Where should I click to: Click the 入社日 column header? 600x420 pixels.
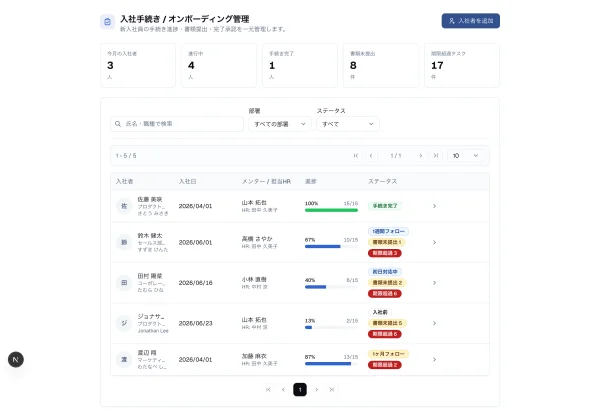[x=188, y=181]
